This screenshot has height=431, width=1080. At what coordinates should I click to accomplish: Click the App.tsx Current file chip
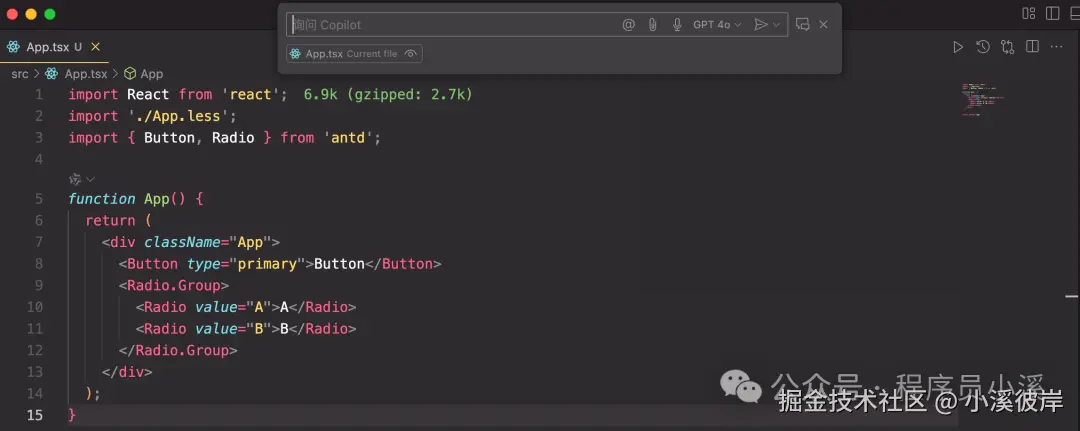click(x=354, y=54)
